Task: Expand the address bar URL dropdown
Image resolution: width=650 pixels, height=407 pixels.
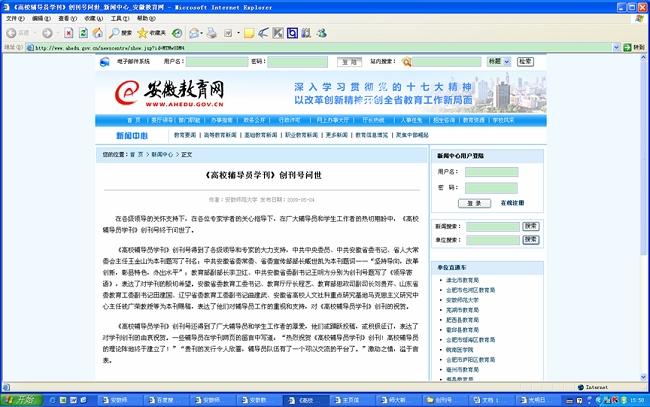Action: 616,48
